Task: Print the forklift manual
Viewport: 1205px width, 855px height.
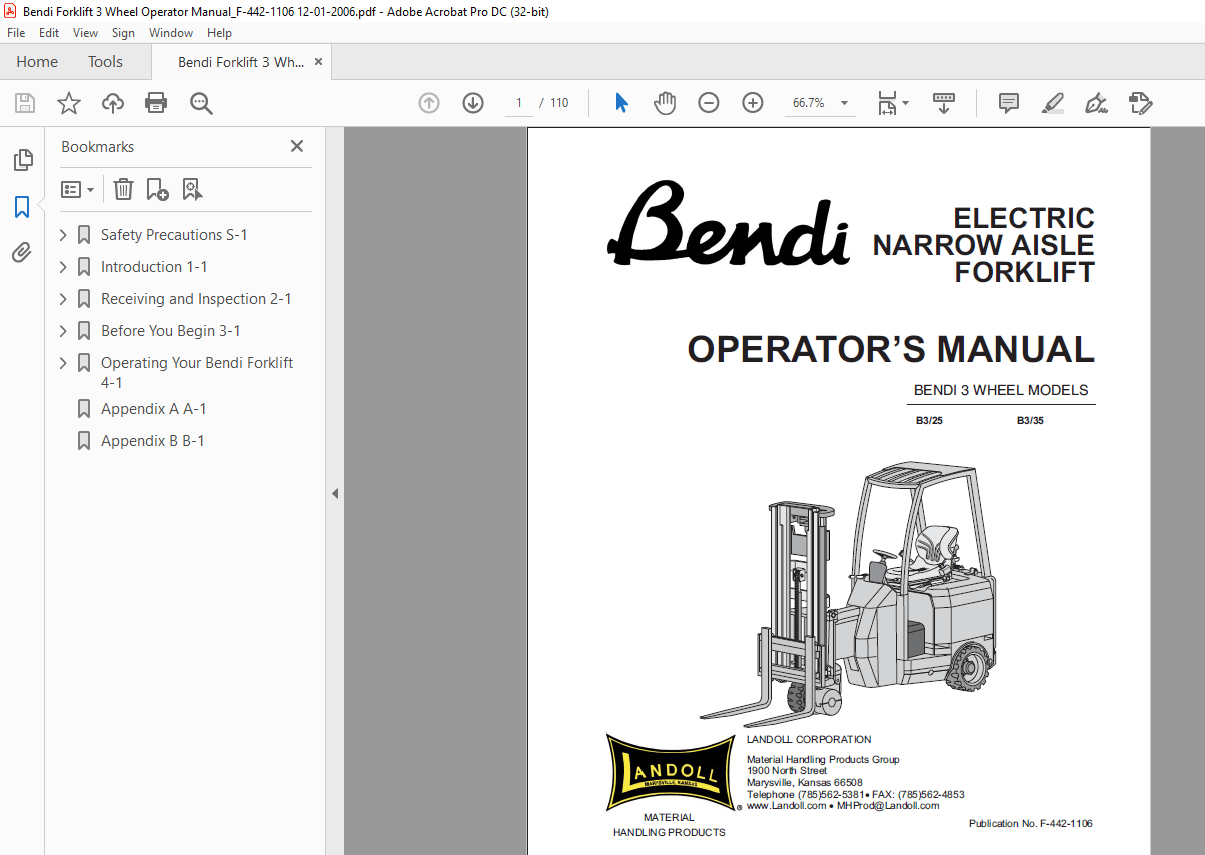Action: tap(156, 103)
